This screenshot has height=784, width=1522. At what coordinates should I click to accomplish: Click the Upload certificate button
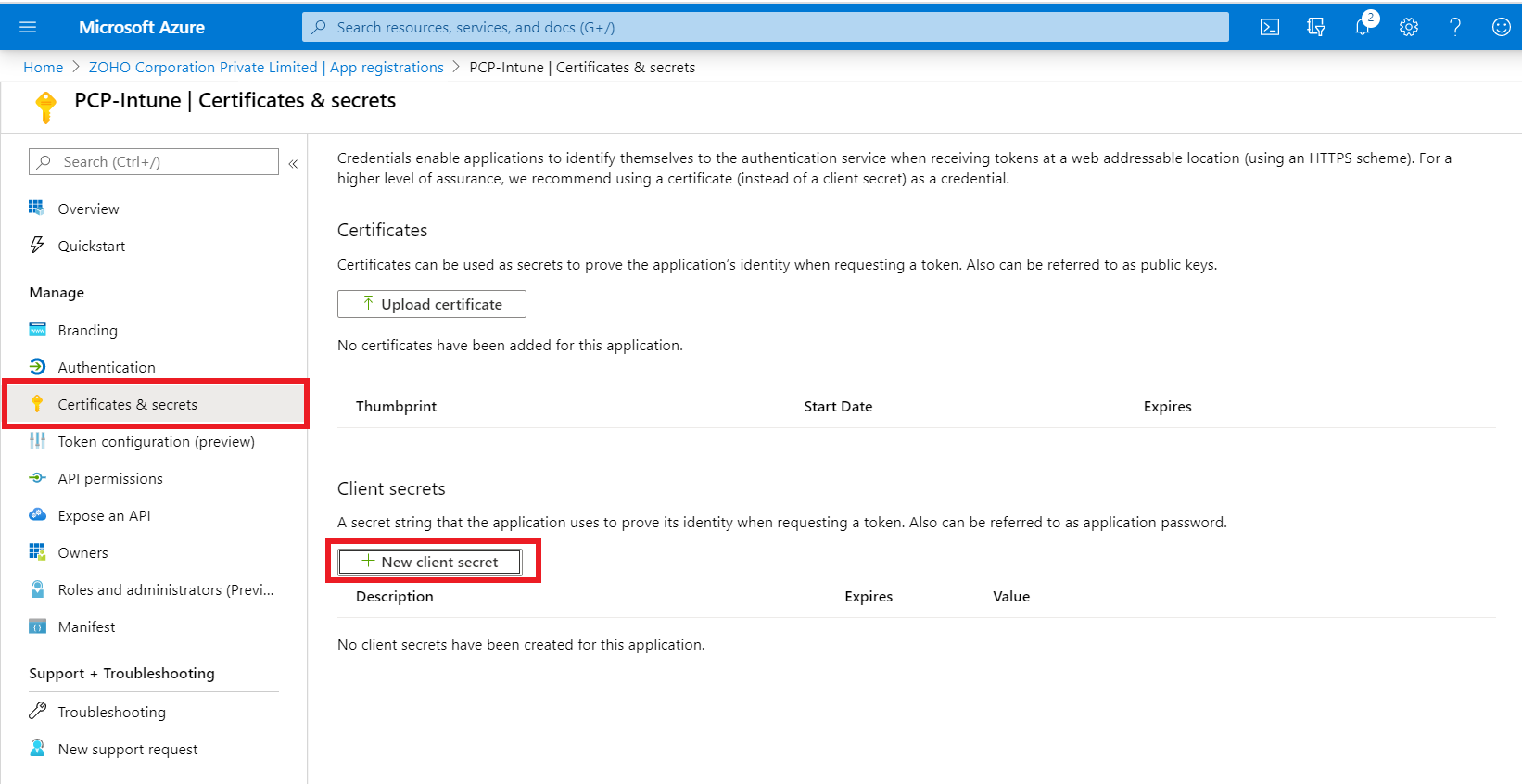coord(432,304)
